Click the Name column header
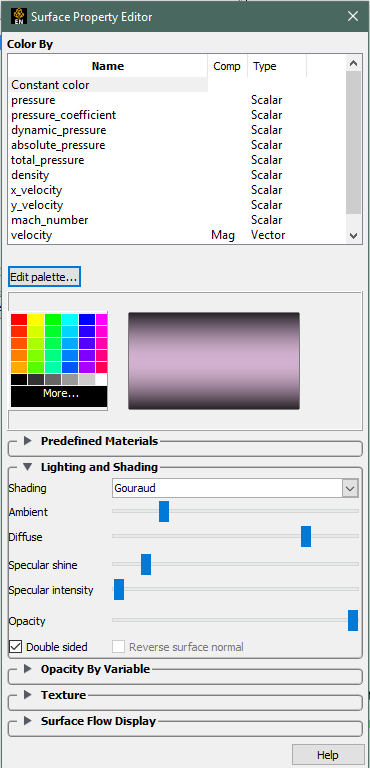The height and width of the screenshot is (768, 370). (108, 66)
